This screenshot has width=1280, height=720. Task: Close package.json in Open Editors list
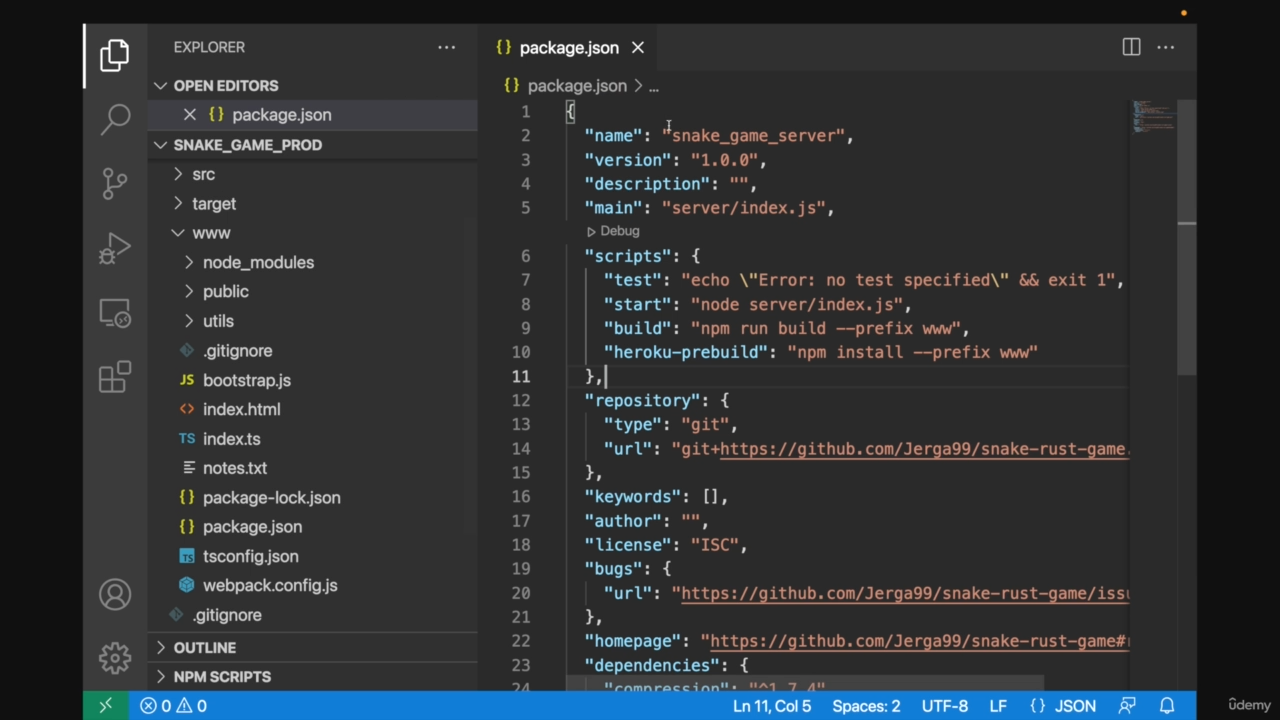coord(189,115)
